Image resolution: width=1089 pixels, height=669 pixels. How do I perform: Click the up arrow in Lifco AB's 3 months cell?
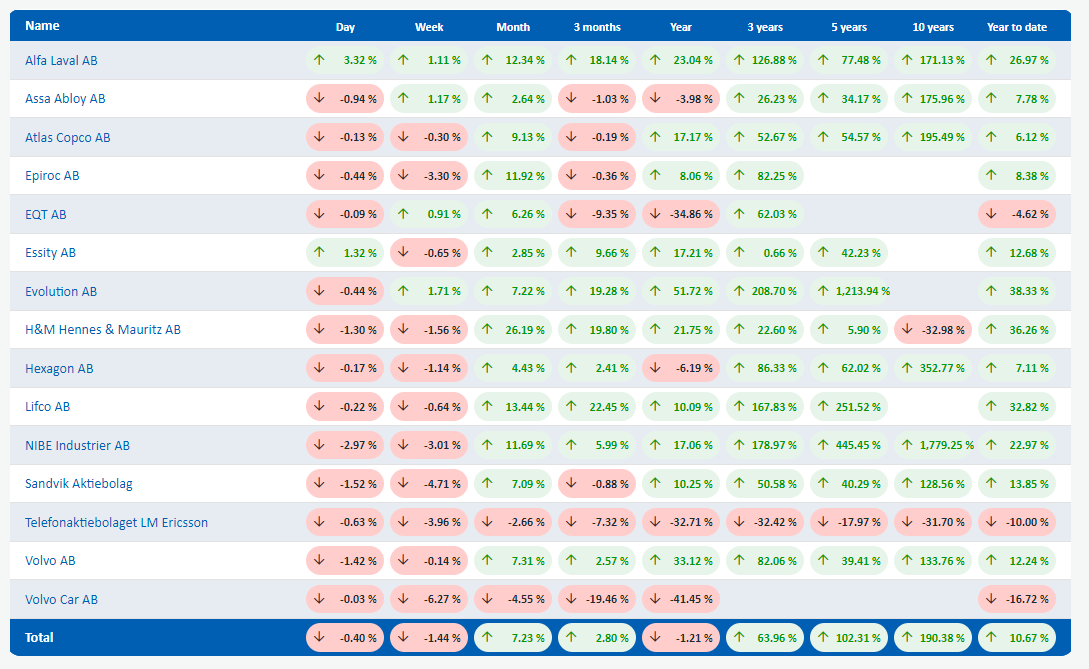(571, 407)
